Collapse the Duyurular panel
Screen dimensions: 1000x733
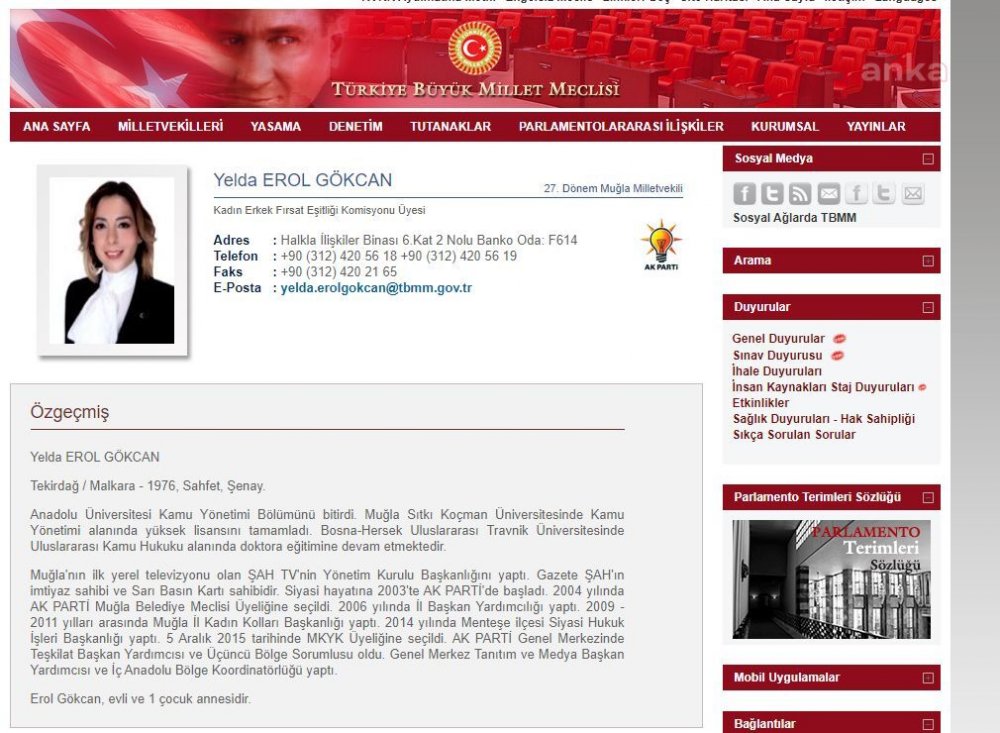point(928,307)
